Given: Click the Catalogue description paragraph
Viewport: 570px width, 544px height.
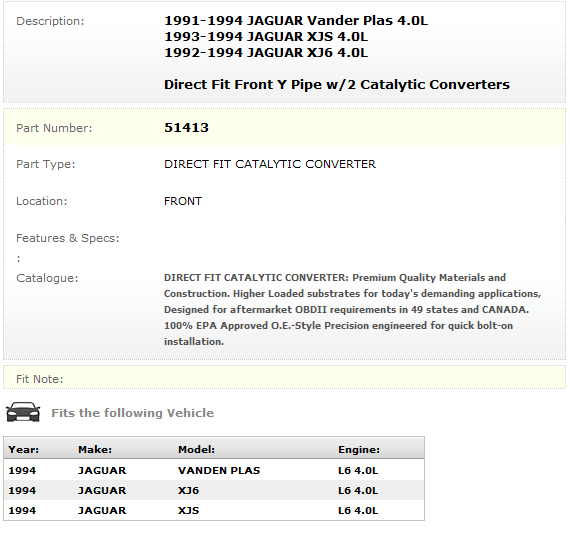Looking at the screenshot, I should pos(352,309).
